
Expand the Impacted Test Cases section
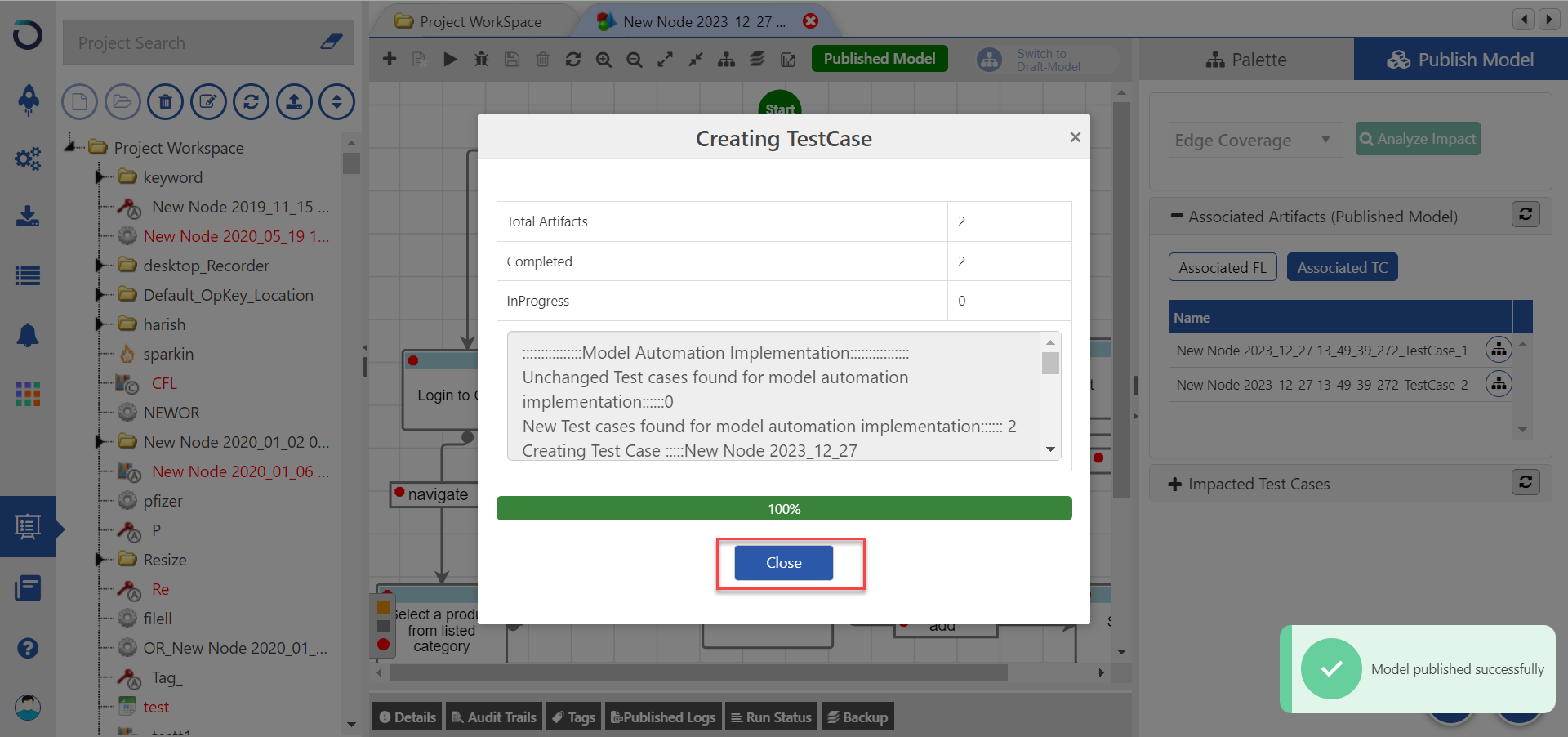[x=1175, y=485]
